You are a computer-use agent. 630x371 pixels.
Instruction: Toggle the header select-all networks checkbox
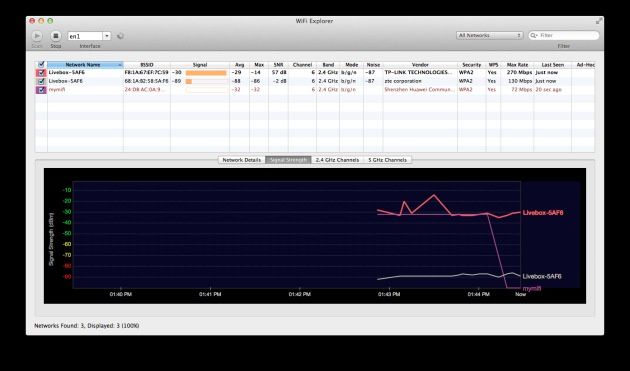[x=41, y=64]
